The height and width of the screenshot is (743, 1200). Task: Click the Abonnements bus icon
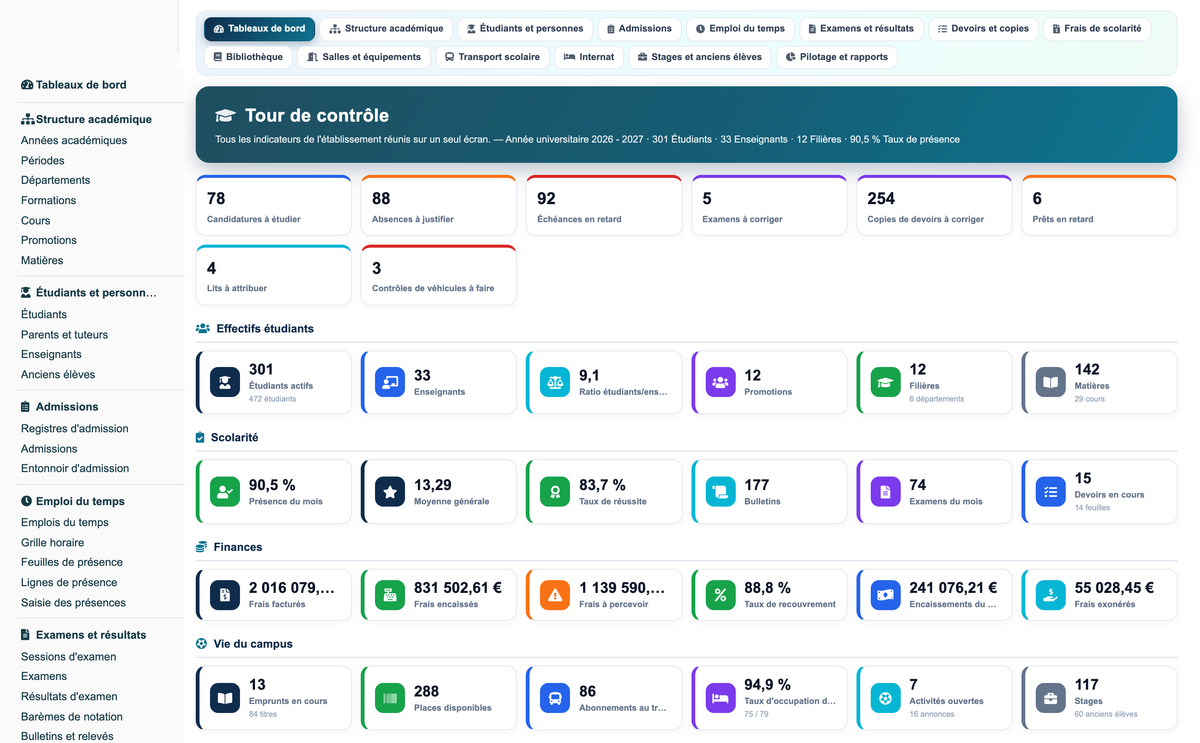coord(555,698)
